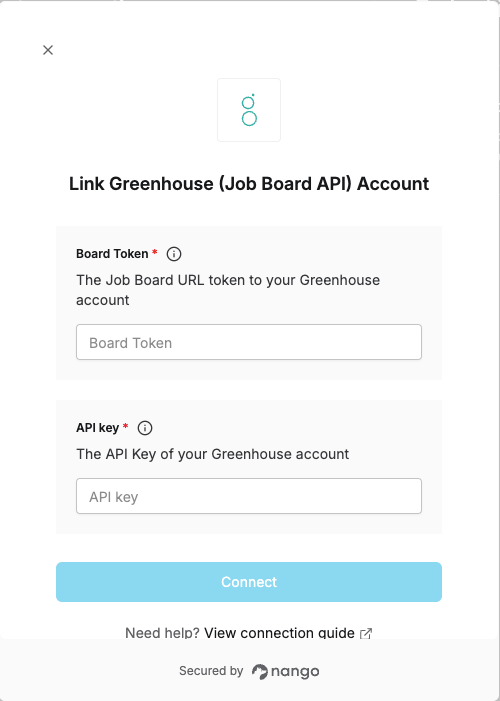Click the nango wordmark text

(295, 672)
